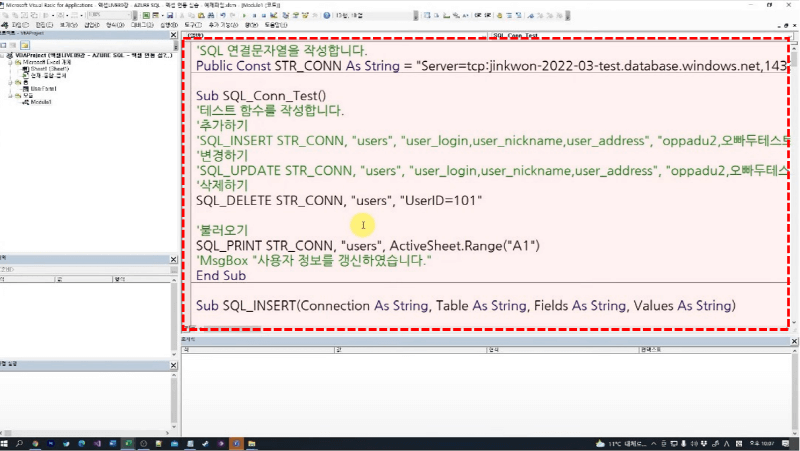Image resolution: width=800 pixels, height=451 pixels.
Task: Close the Immediate window panel at bottom left
Action: (173, 365)
